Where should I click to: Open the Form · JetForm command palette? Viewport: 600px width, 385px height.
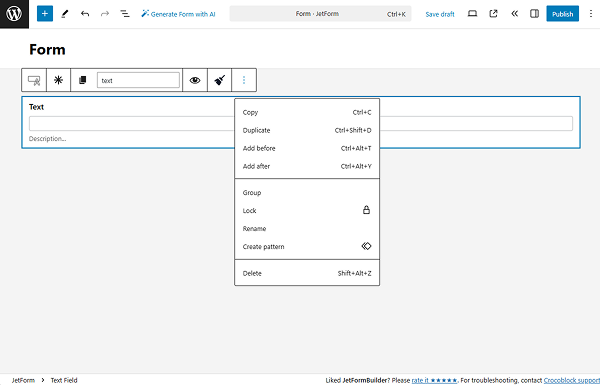click(320, 14)
